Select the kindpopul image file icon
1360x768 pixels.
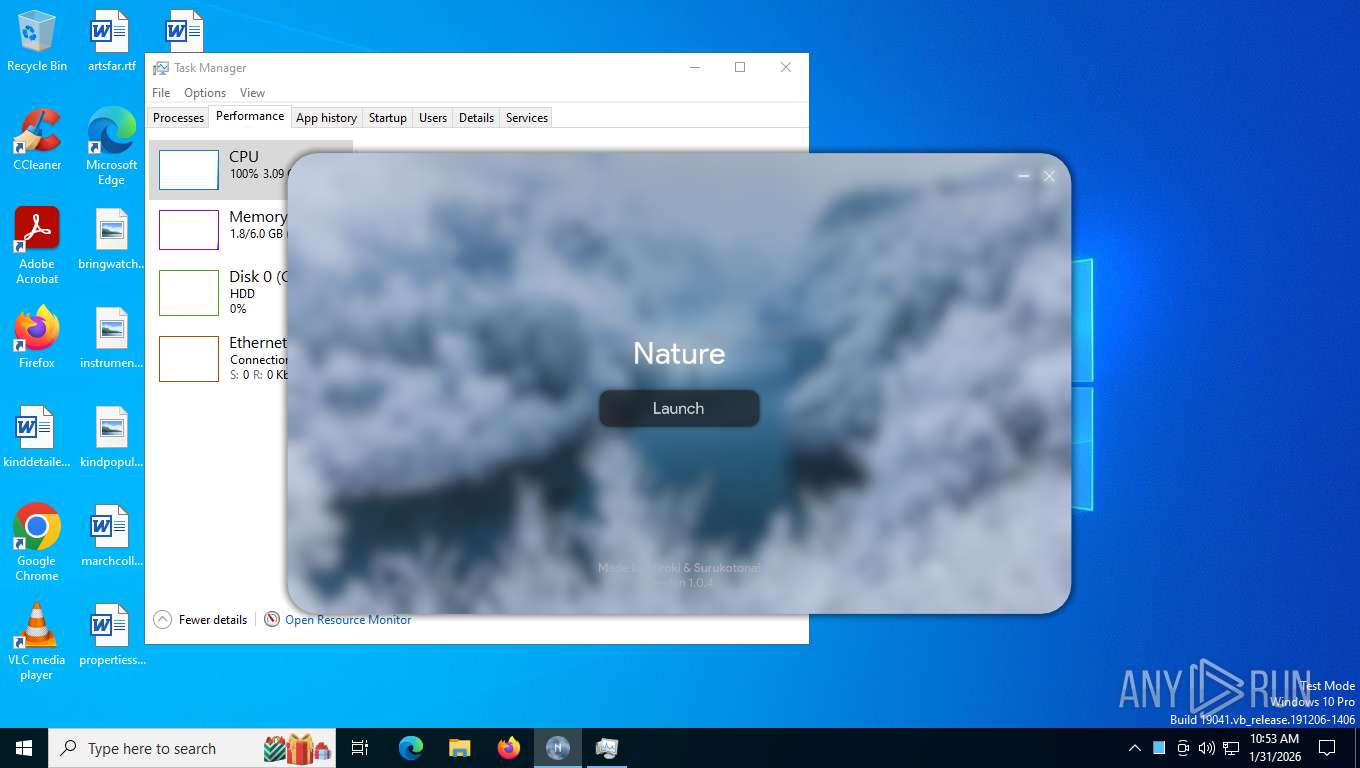pos(111,436)
